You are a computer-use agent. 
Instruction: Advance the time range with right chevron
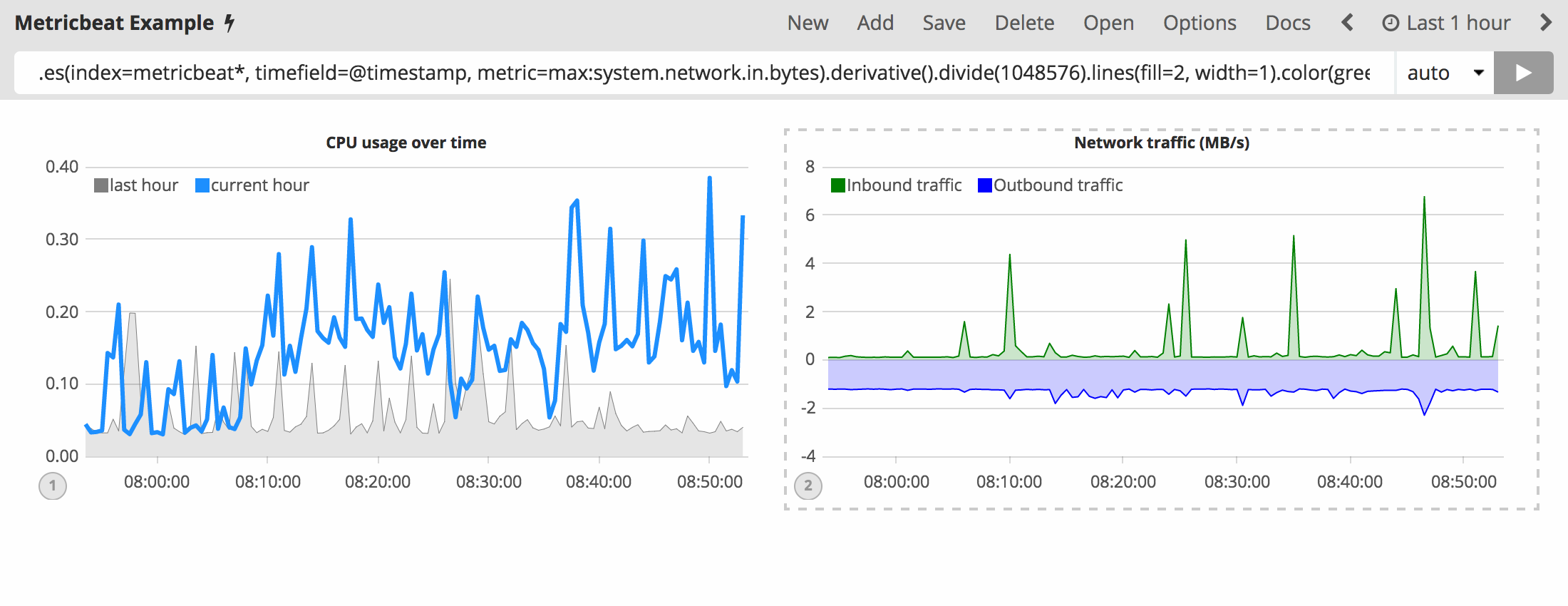(x=1545, y=23)
